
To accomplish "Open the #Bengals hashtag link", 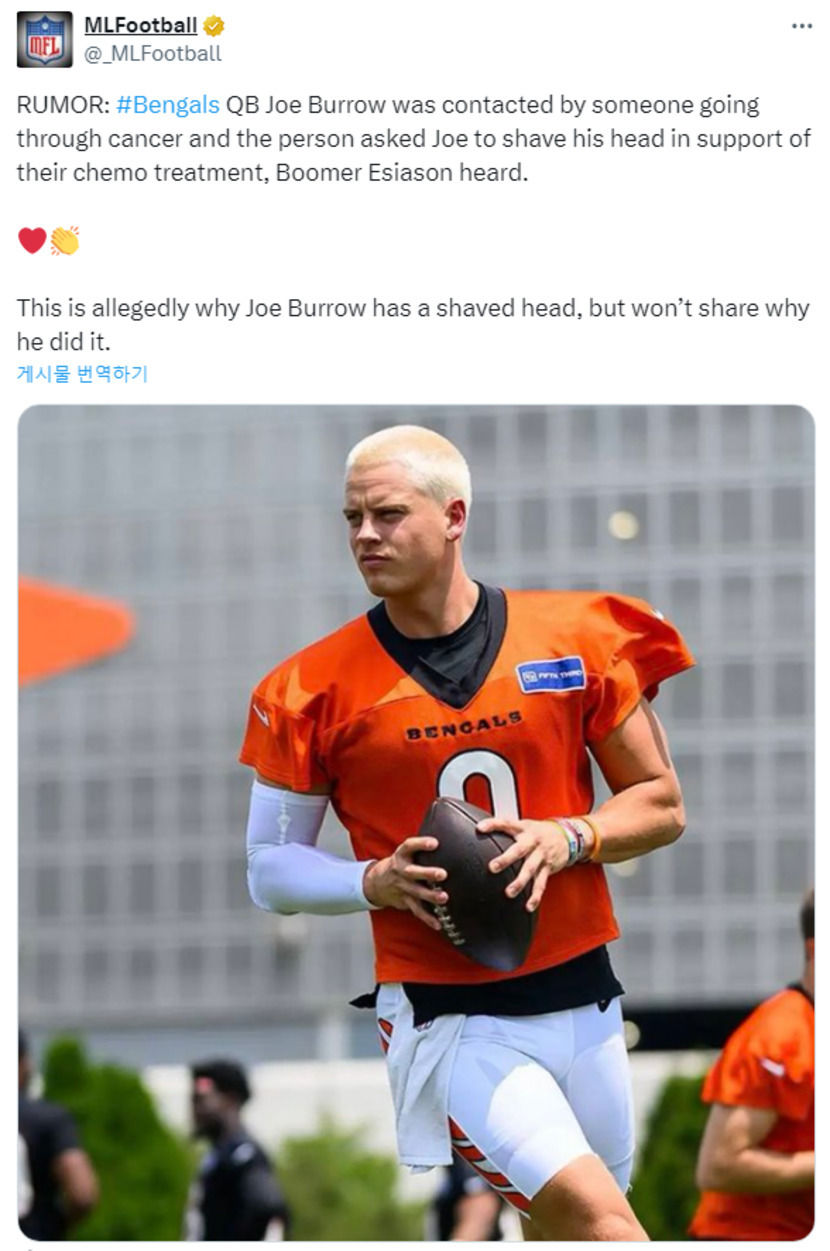I will tap(168, 106).
